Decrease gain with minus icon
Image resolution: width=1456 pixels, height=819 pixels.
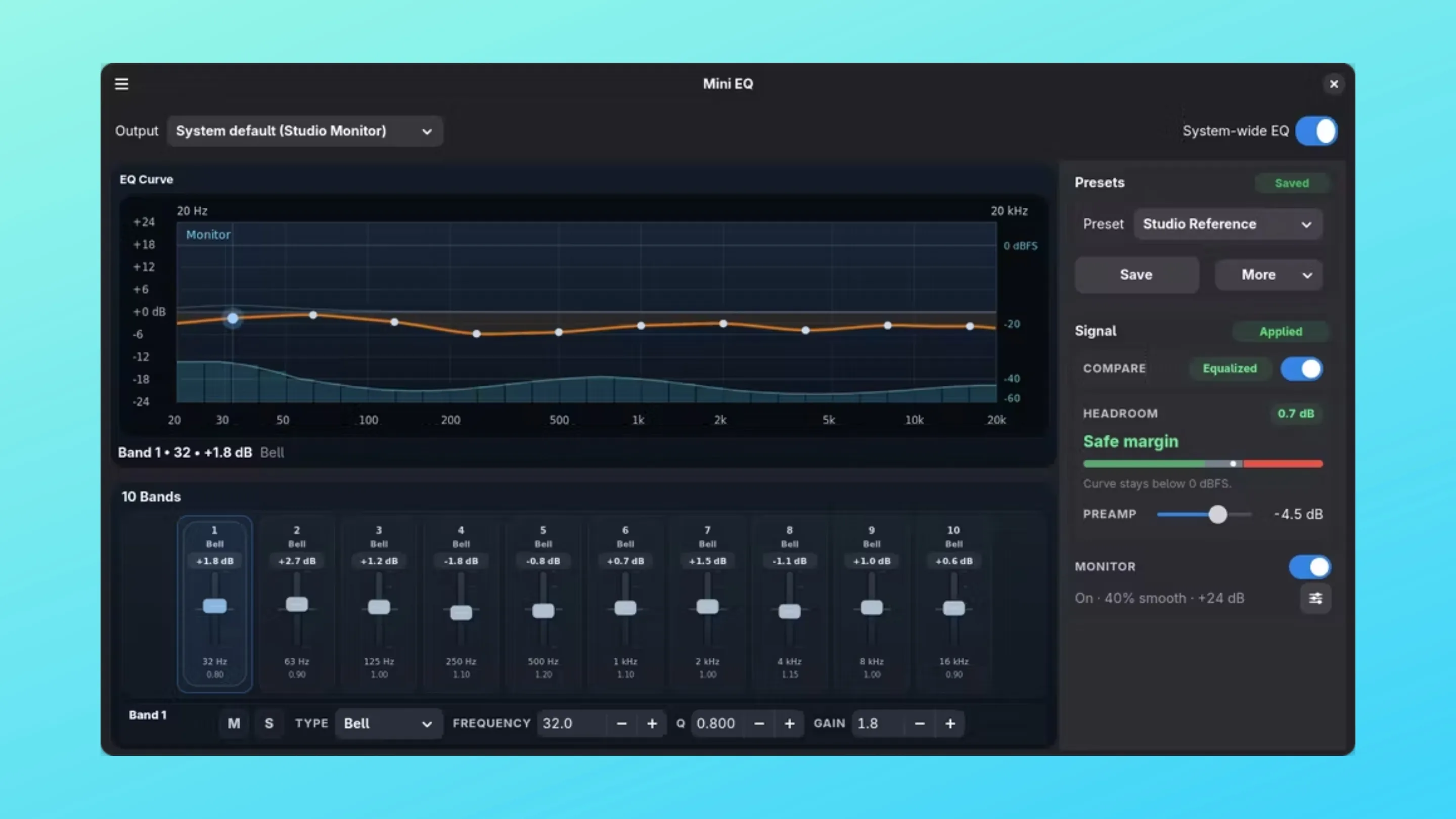[x=920, y=723]
